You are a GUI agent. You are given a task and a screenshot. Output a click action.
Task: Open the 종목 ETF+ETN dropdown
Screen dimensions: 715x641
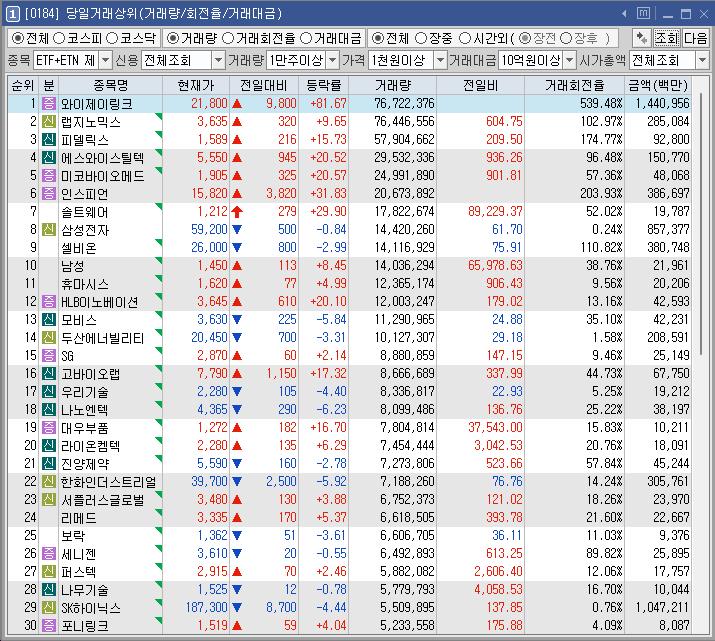[x=105, y=60]
